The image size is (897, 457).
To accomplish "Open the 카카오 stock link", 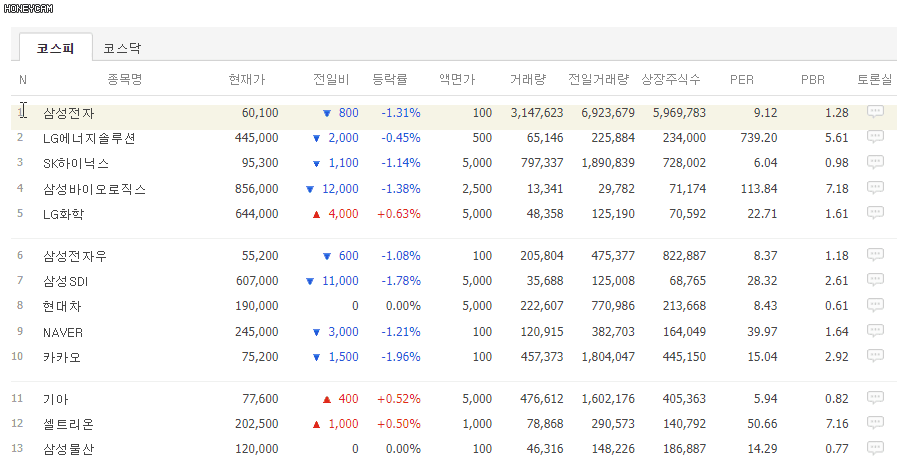I will (x=62, y=357).
